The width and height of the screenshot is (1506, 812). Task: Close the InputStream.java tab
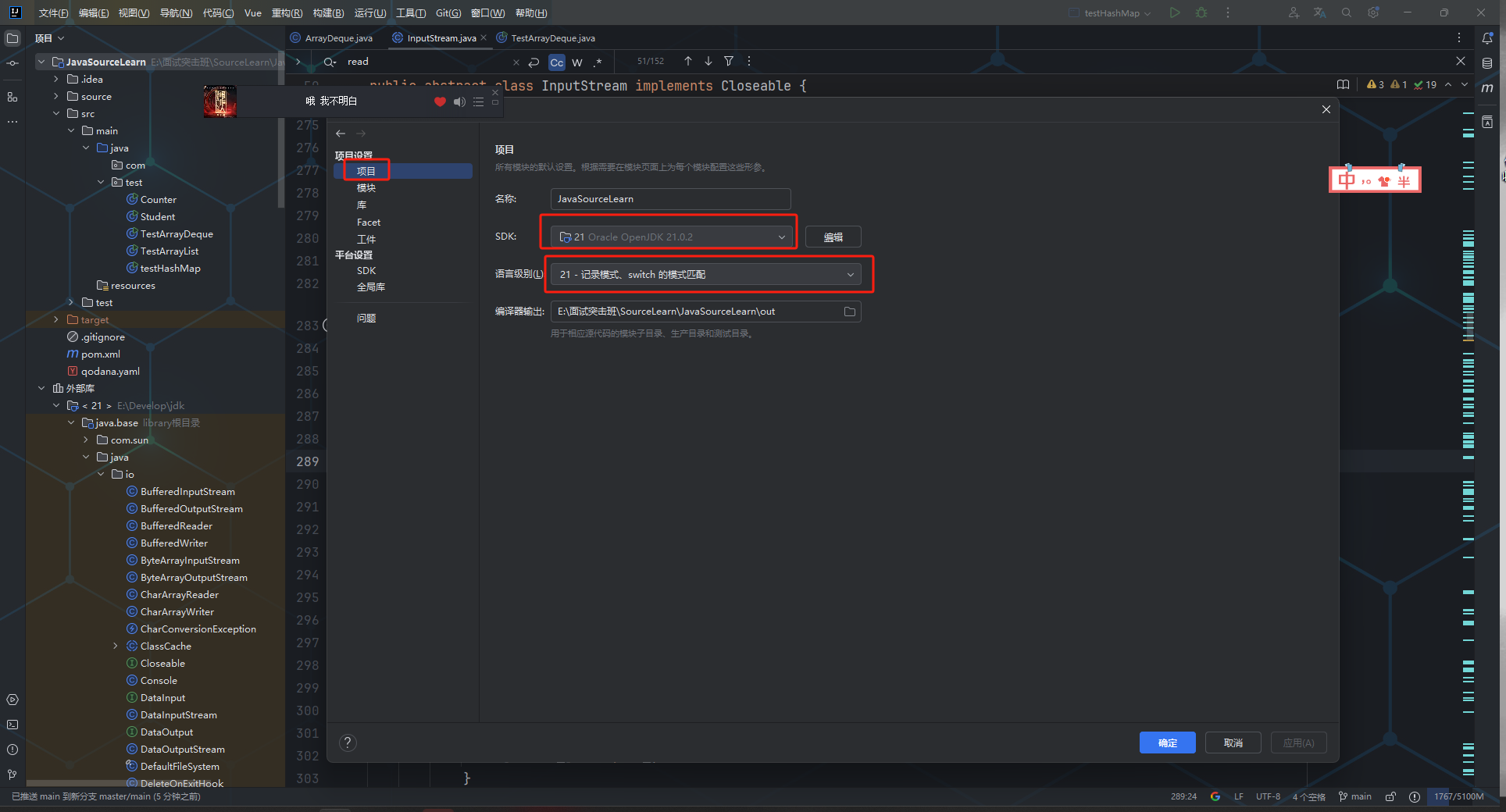pyautogui.click(x=484, y=37)
